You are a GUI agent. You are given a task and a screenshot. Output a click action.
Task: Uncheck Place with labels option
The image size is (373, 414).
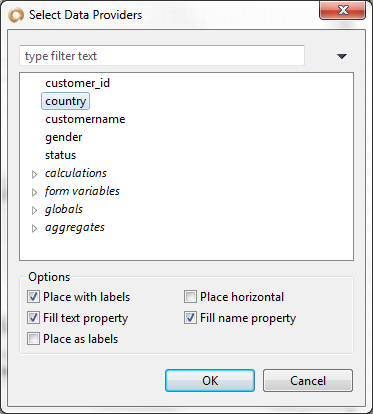(33, 297)
